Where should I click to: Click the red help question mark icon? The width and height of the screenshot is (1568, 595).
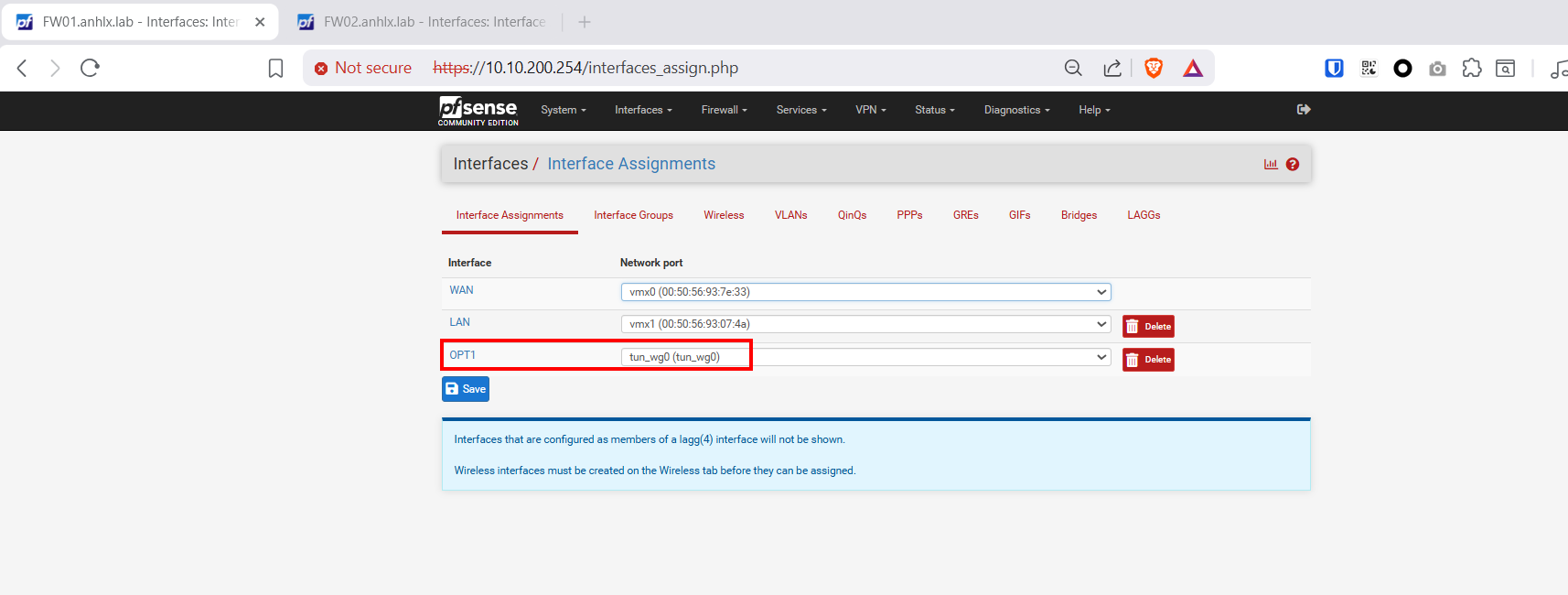[x=1292, y=165]
